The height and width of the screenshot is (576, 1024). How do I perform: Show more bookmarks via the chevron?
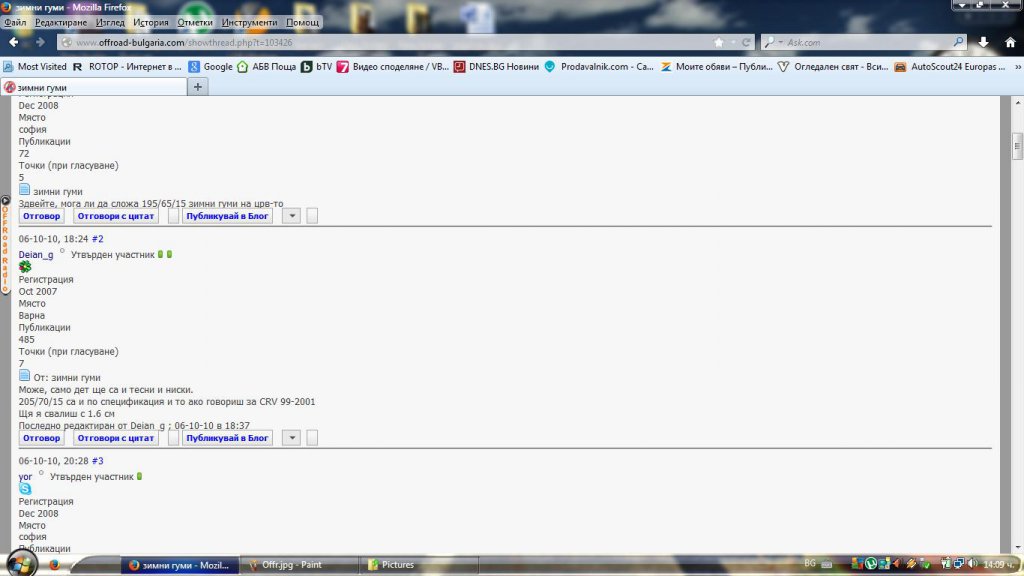tap(1017, 67)
